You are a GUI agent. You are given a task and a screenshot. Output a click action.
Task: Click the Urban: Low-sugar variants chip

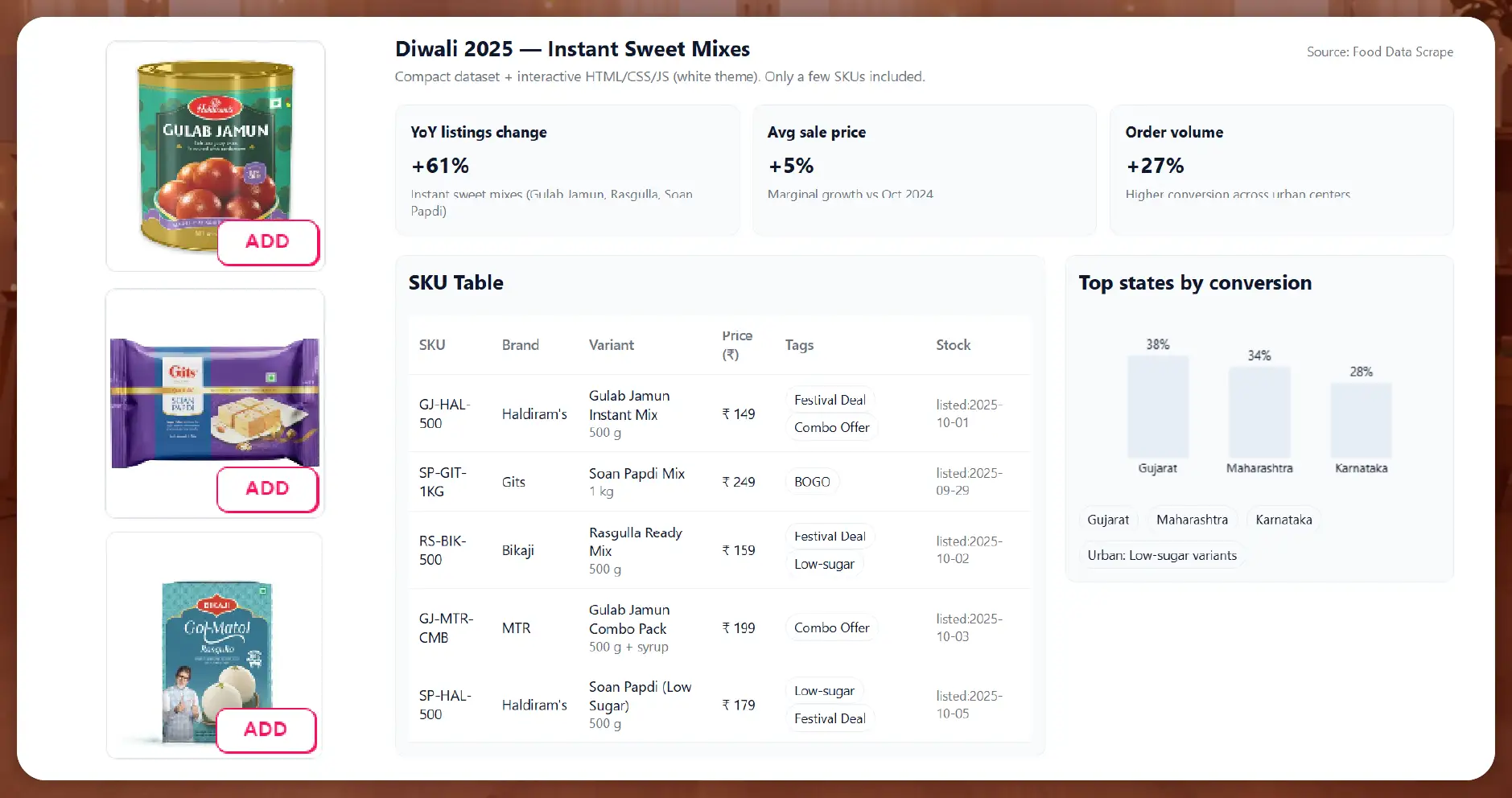[x=1161, y=555]
